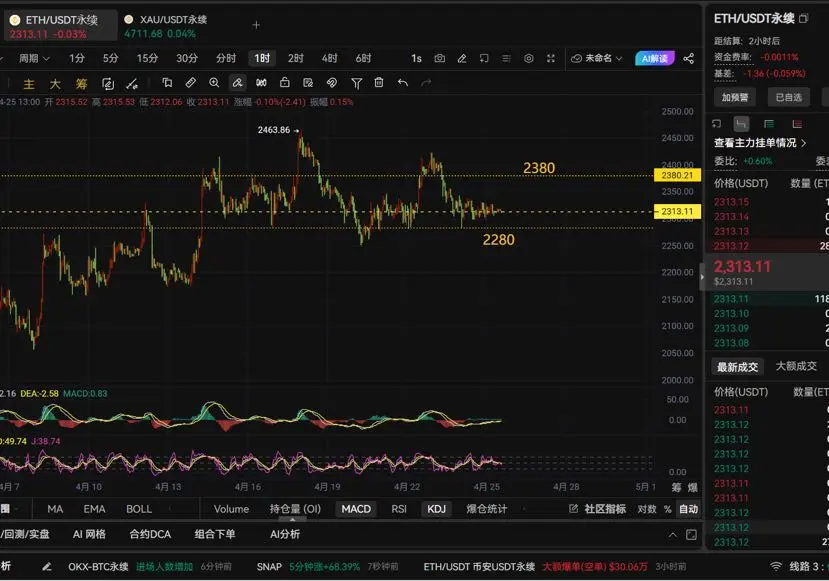Select the 主 main indicator icon

tap(29, 84)
